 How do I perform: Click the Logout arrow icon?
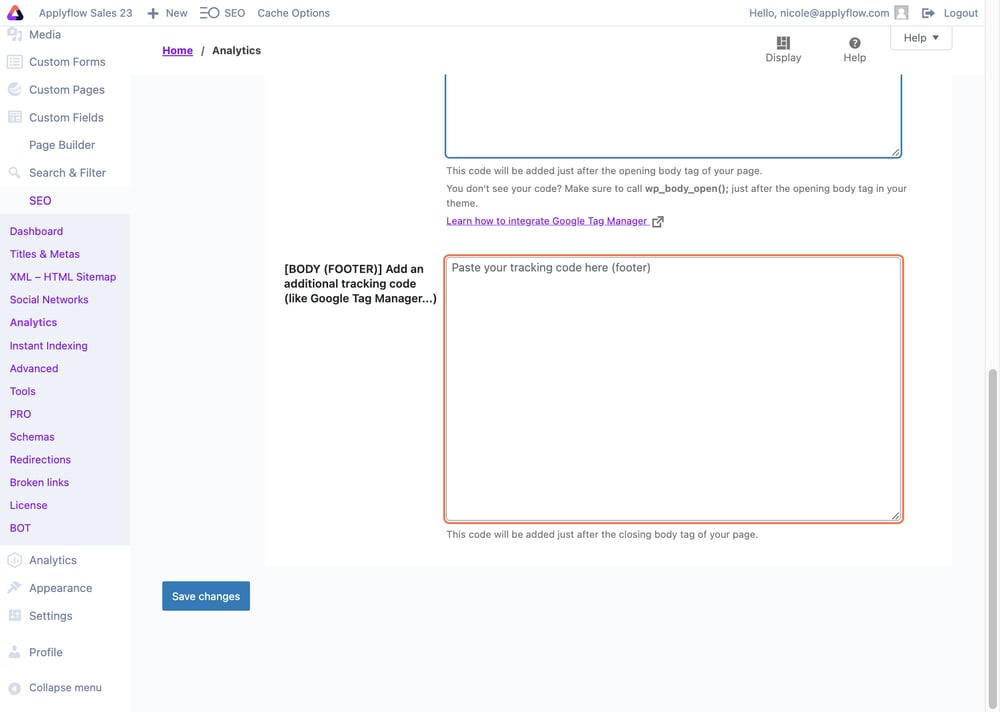coord(928,13)
